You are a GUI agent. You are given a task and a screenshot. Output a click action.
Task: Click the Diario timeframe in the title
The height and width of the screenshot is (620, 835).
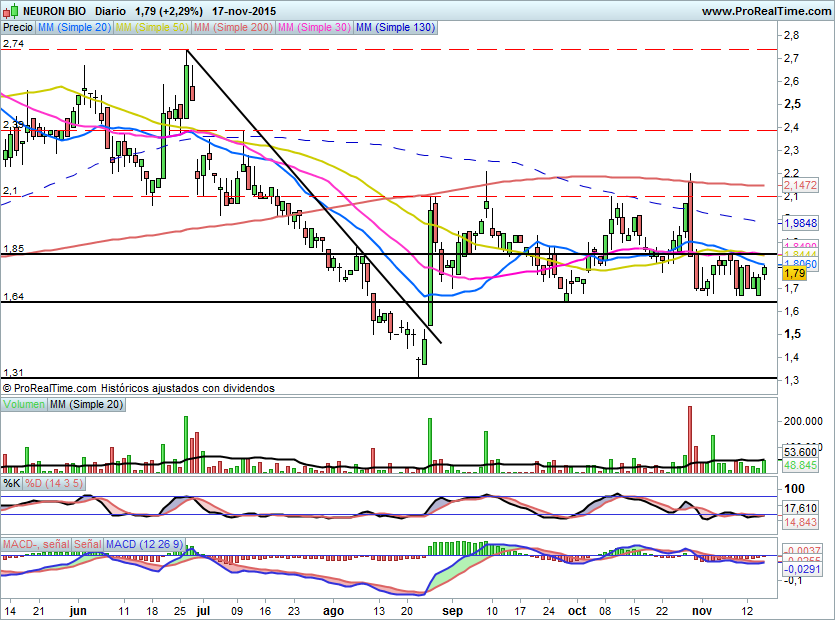tap(111, 11)
